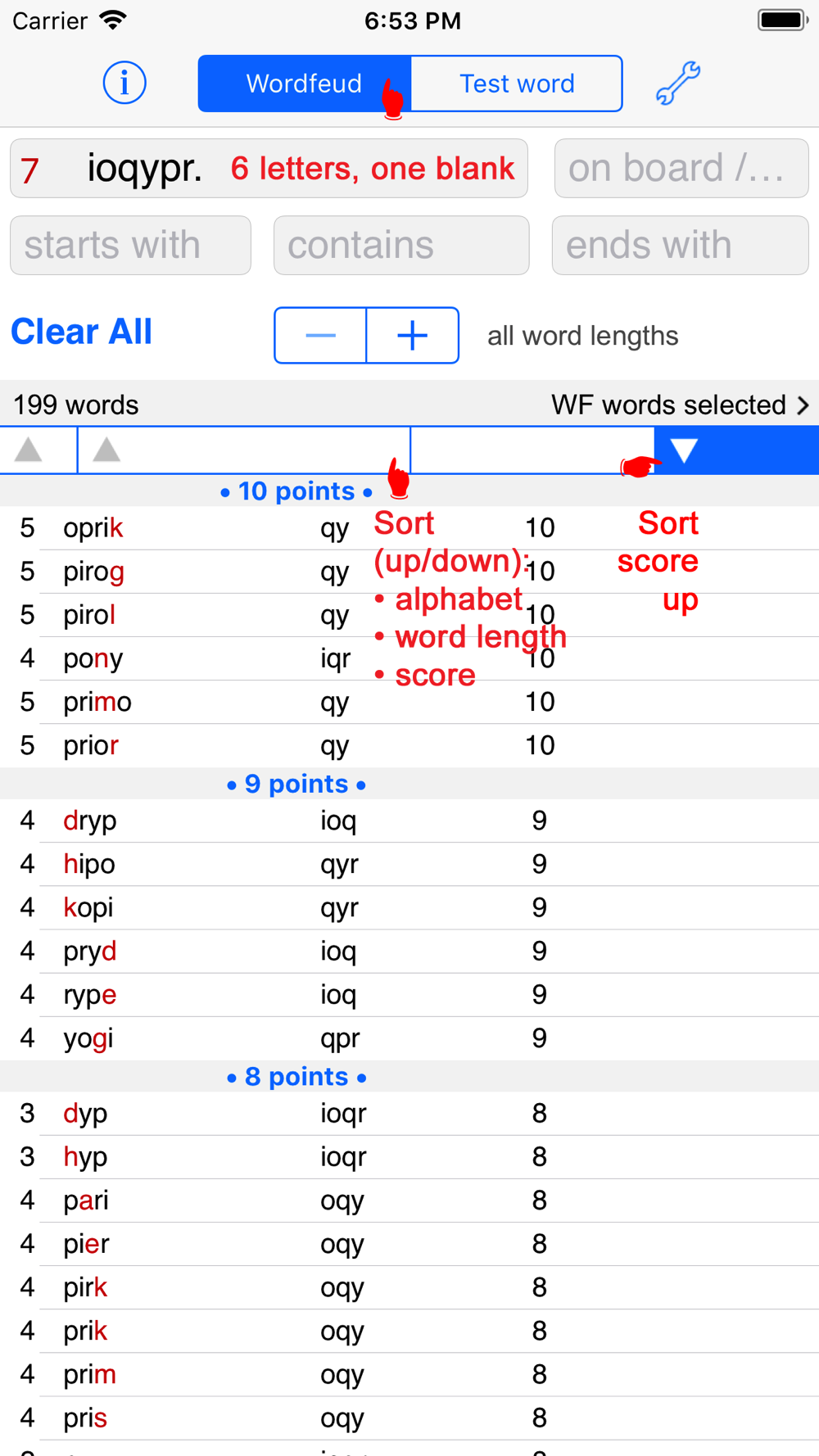Select the word 'yogi' row
Screen dimensions: 819x1456
pos(409,1038)
